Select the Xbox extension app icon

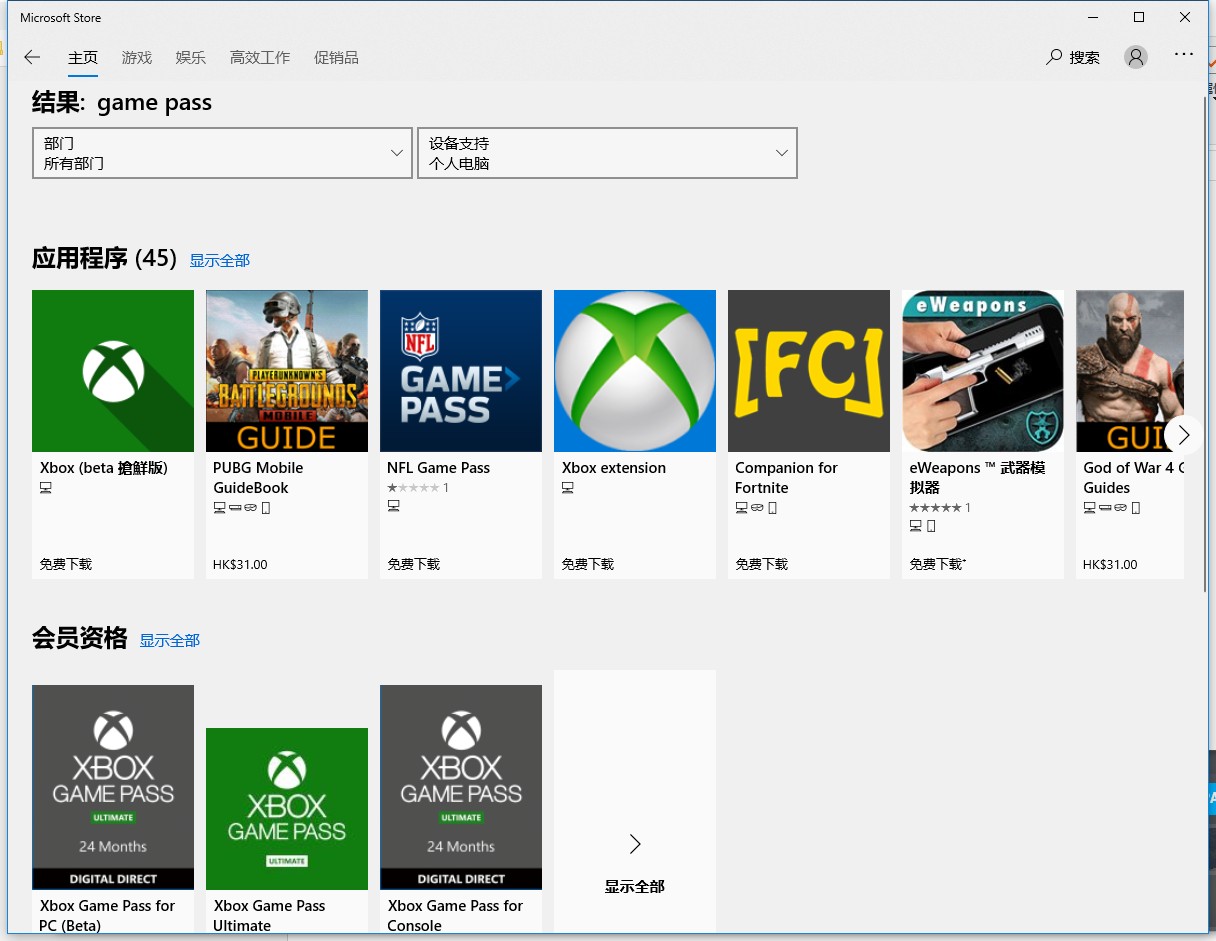635,371
